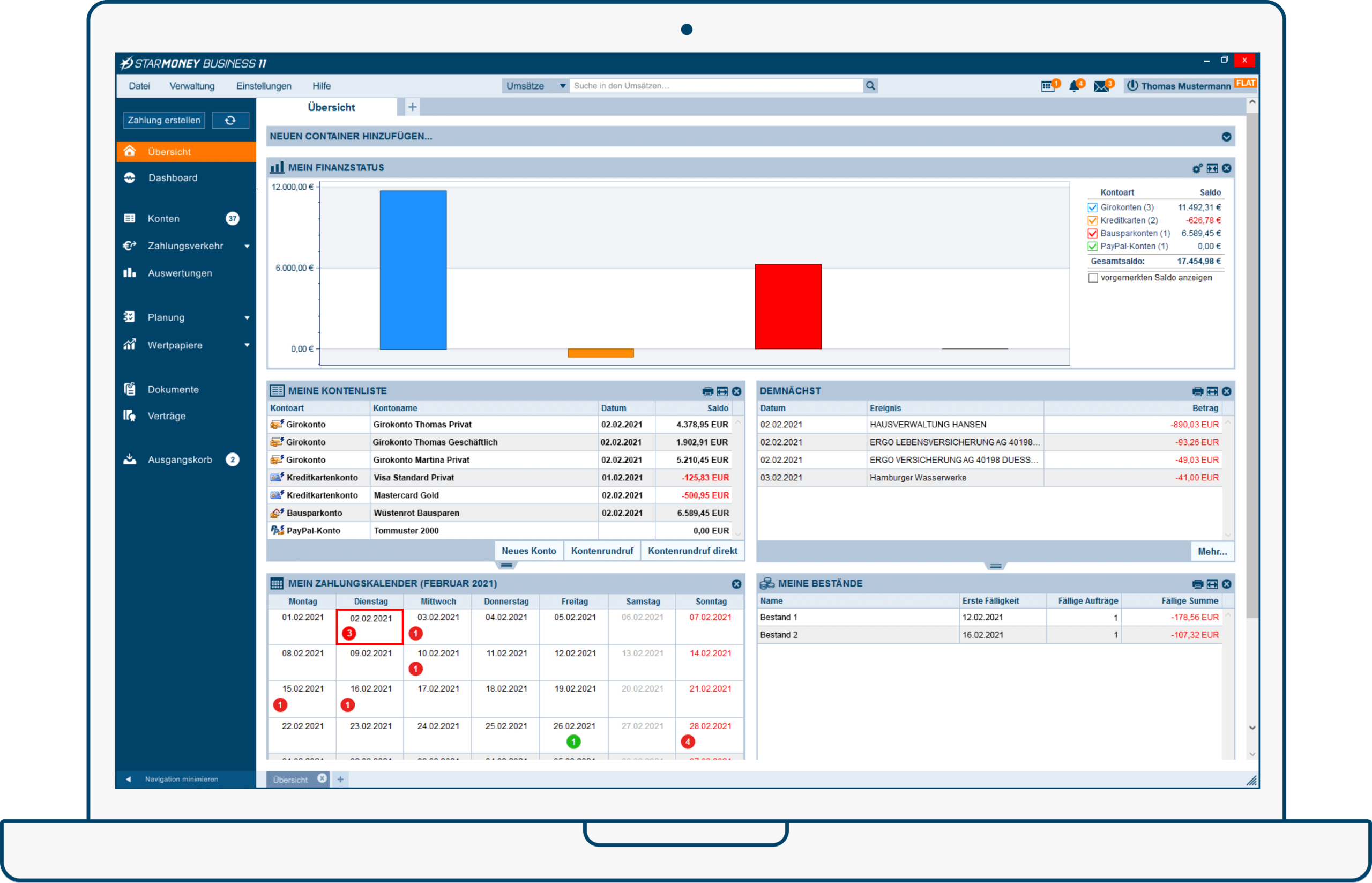Add a new tab with top plus
The width and height of the screenshot is (1372, 883).
412,107
